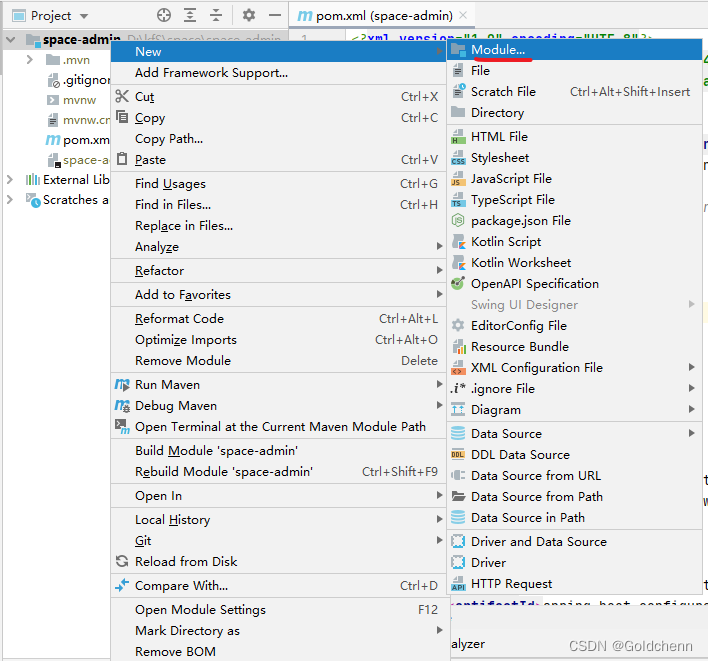Select Rebuild Module 'space-admin'

278,471
